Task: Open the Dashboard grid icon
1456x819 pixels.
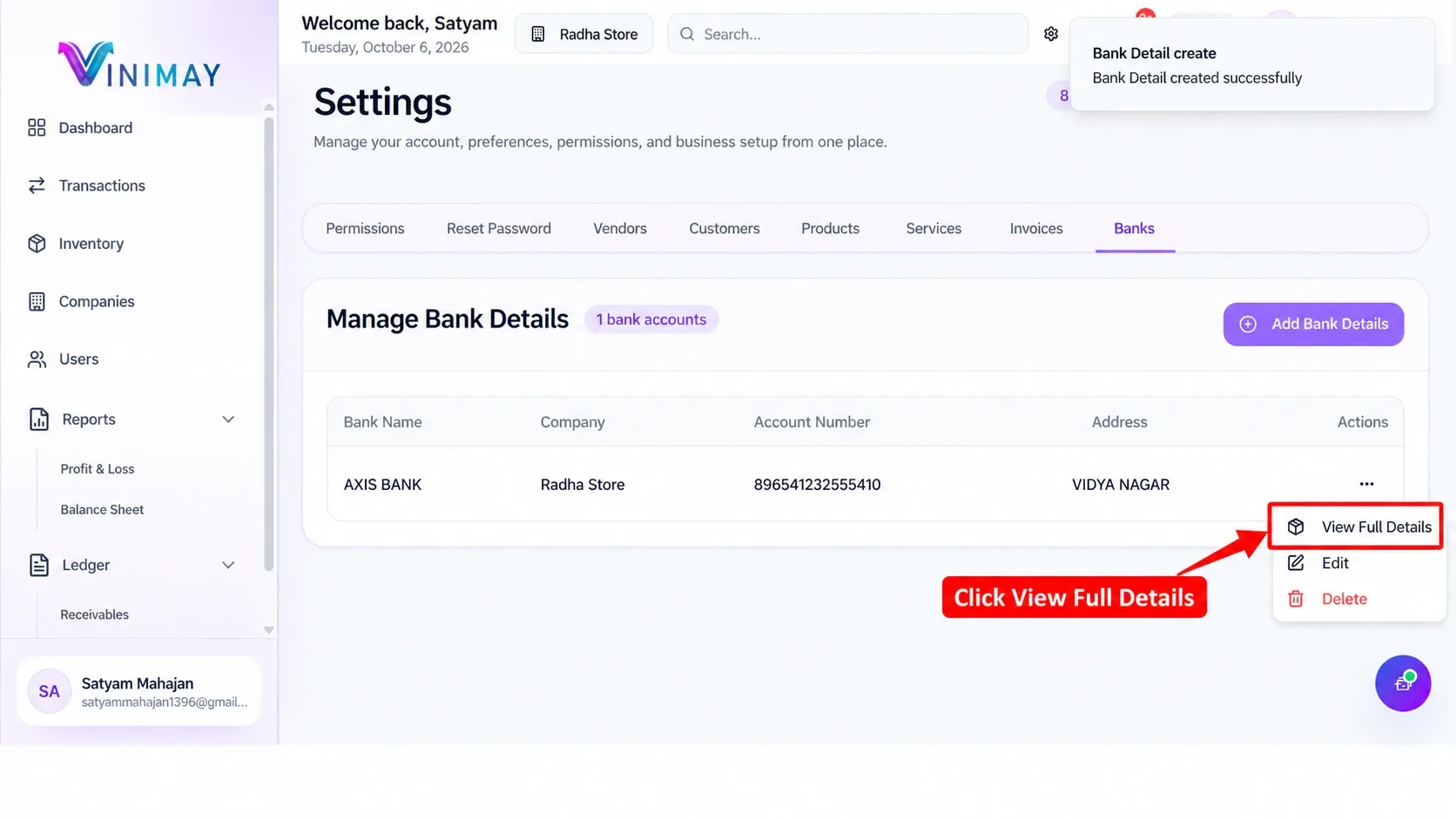Action: (x=37, y=128)
